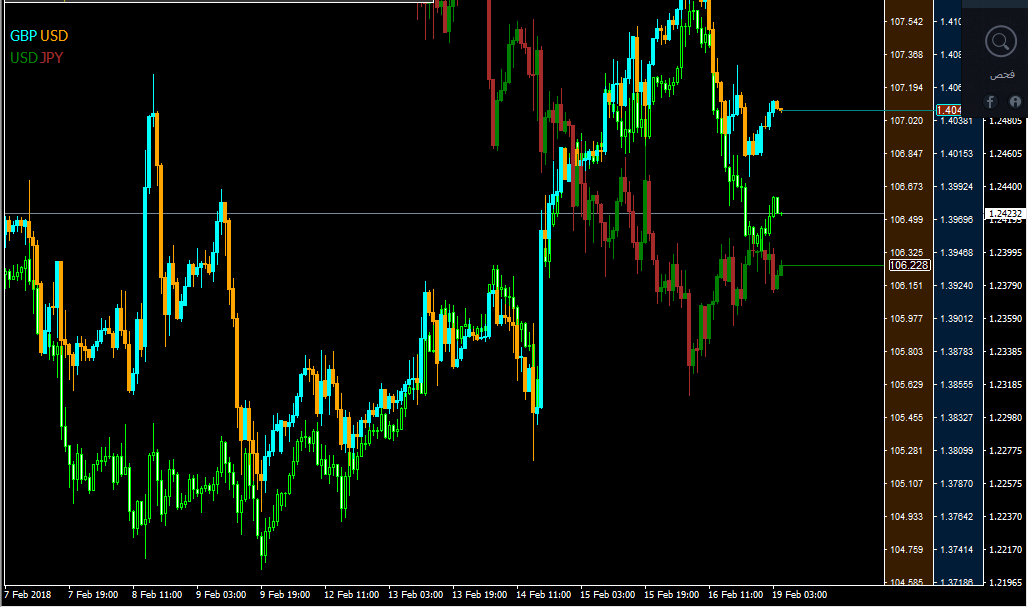The height and width of the screenshot is (608, 1028).
Task: Click 1.24400 on the rightmost price scale
Action: [x=1005, y=187]
